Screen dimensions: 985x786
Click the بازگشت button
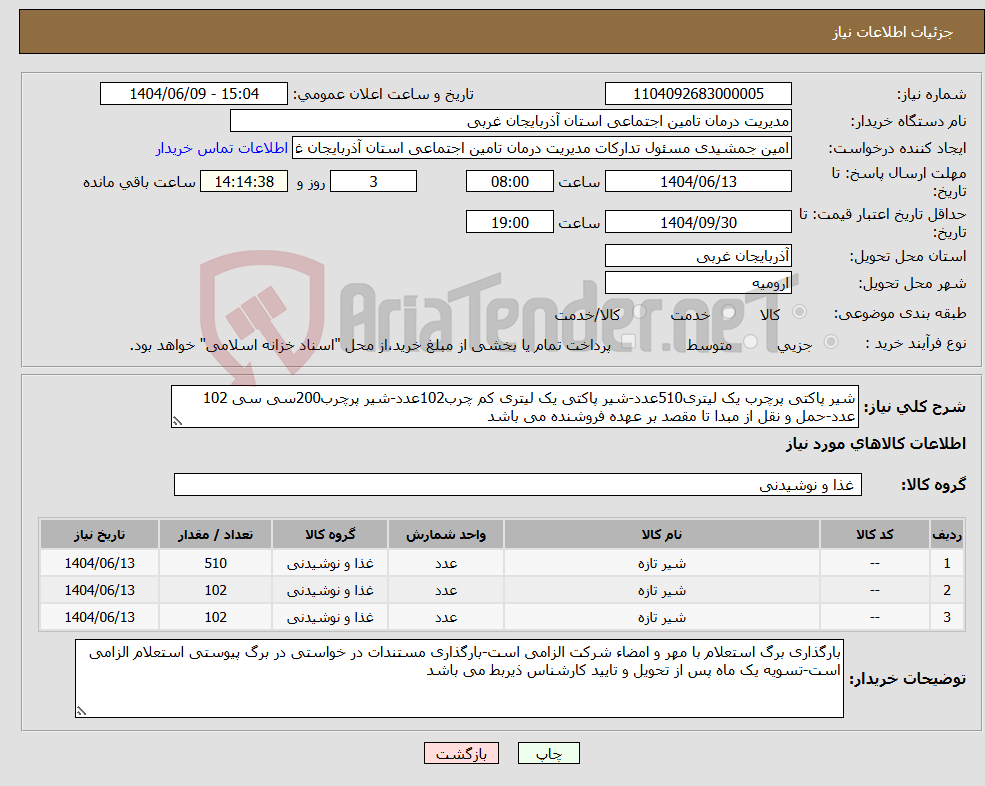pos(461,753)
